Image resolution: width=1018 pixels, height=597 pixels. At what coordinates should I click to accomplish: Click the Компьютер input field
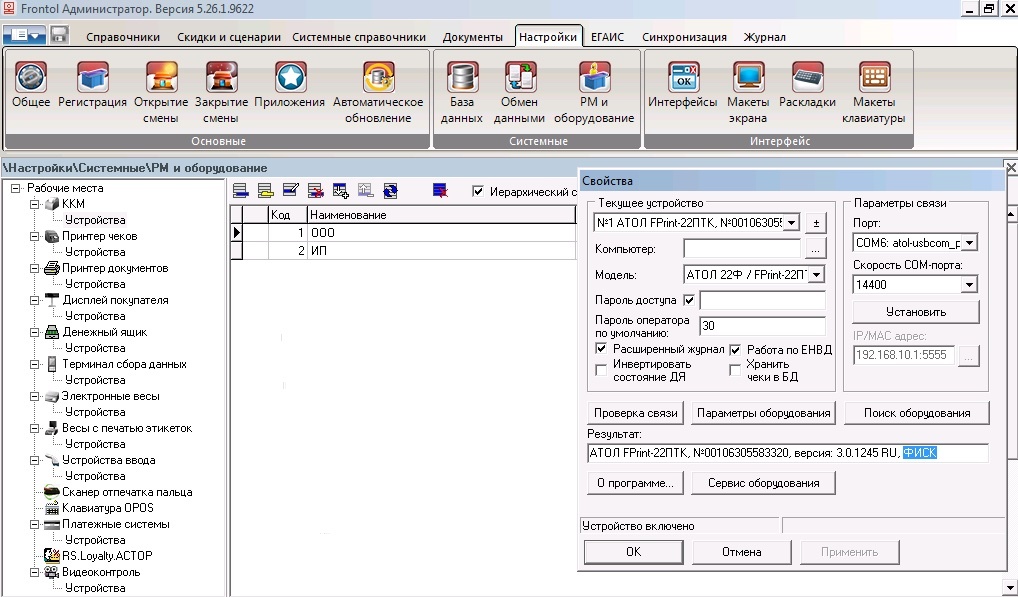point(742,249)
